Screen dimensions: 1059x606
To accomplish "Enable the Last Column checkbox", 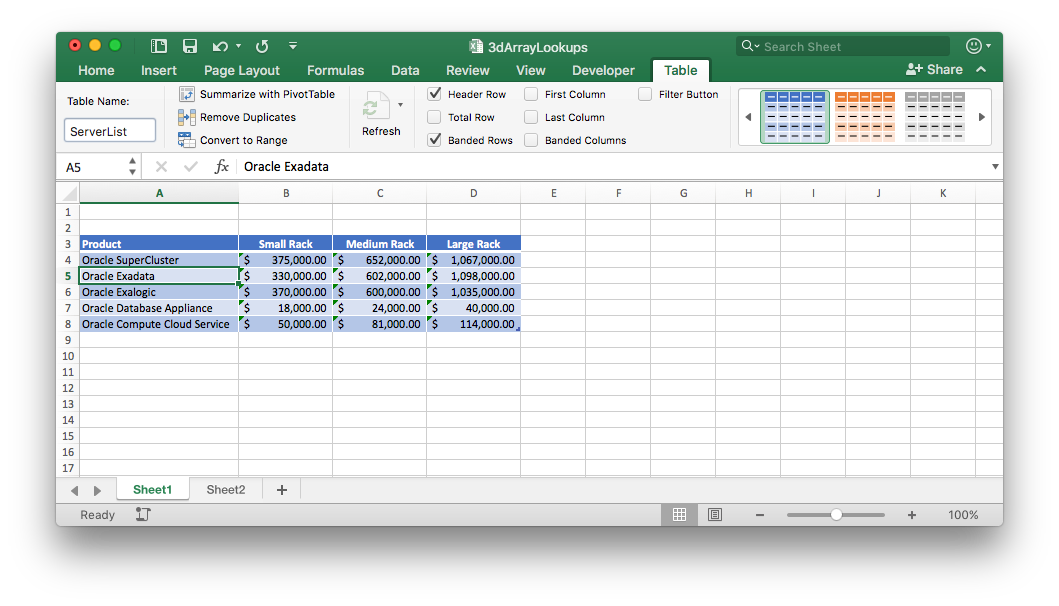I will [x=532, y=117].
